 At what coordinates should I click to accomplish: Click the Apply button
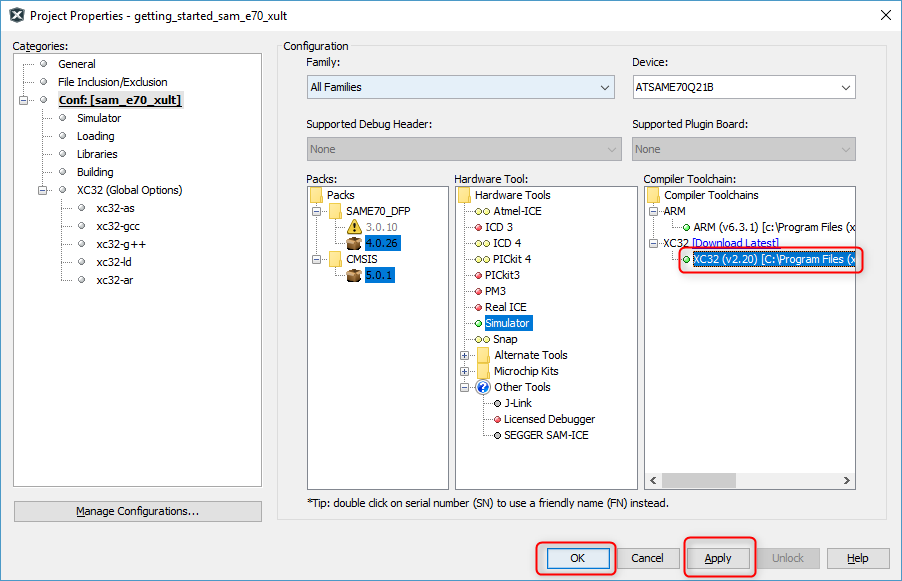coord(718,558)
